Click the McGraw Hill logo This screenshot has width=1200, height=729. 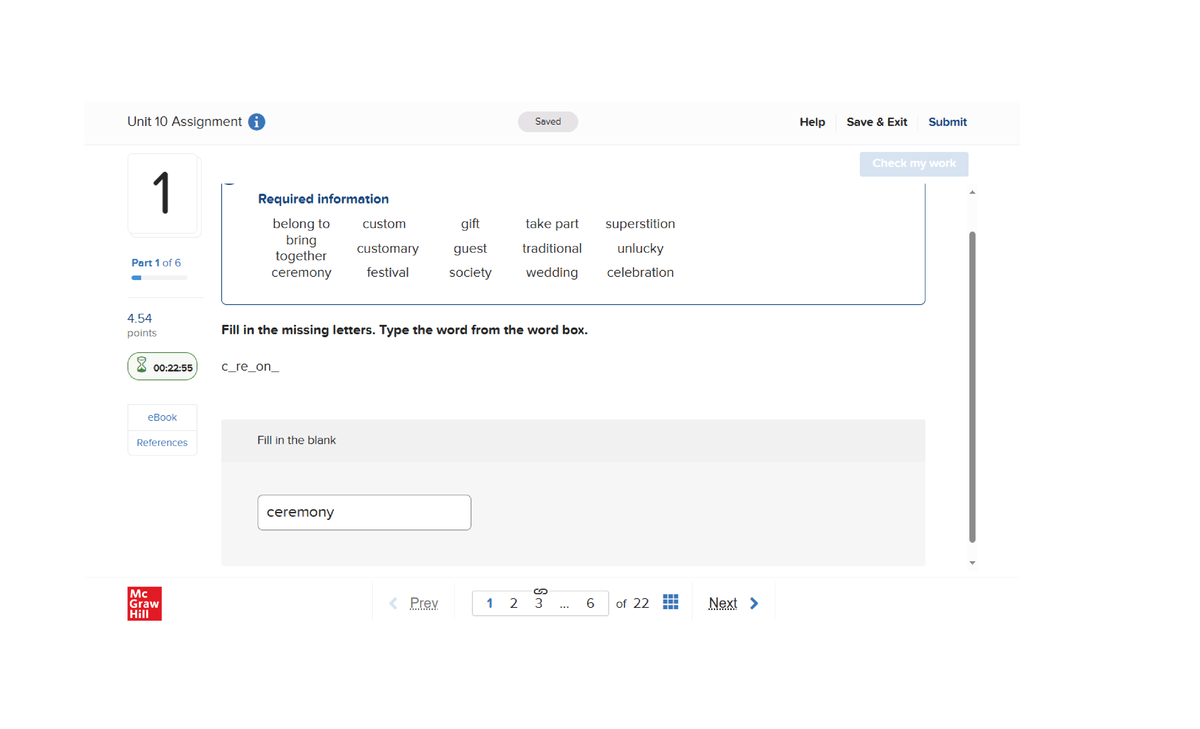[143, 603]
